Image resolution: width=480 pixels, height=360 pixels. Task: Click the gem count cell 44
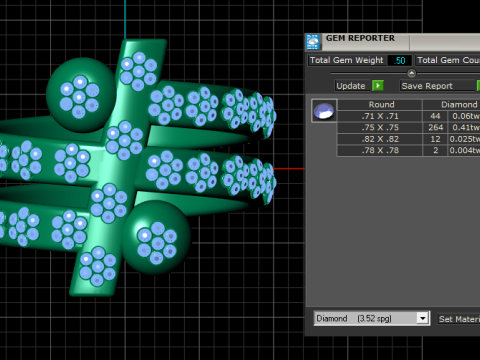435,116
